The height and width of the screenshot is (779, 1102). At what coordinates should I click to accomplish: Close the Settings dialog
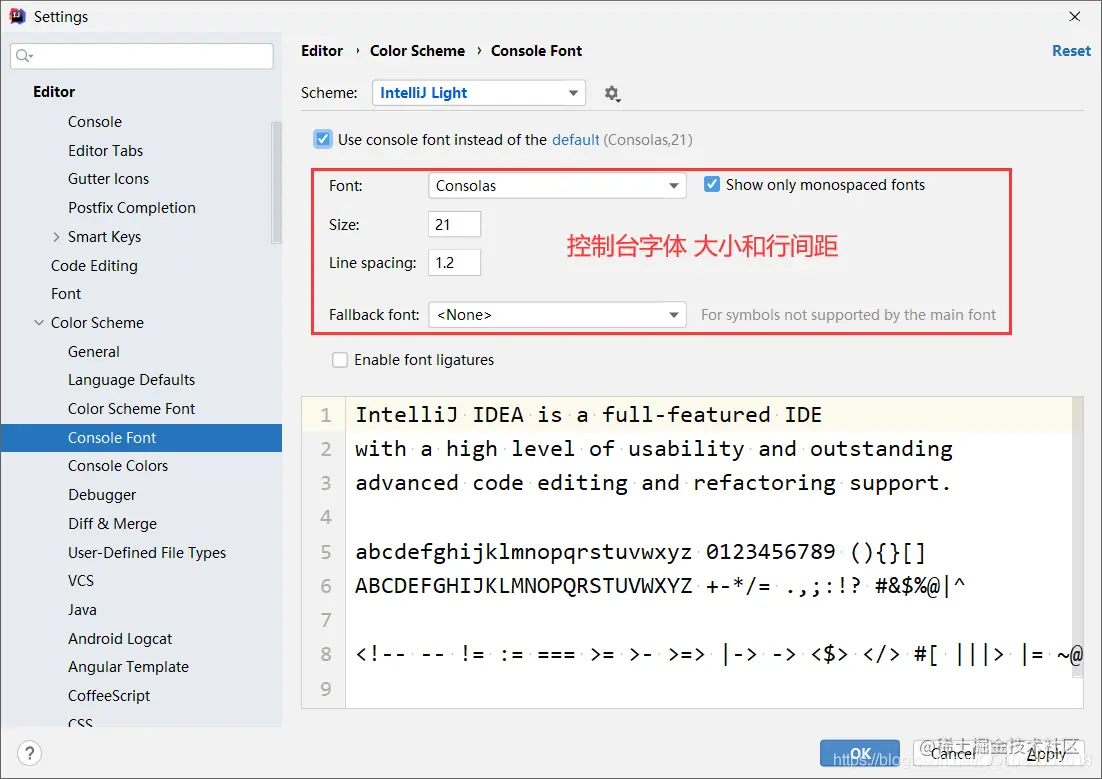(x=1075, y=16)
